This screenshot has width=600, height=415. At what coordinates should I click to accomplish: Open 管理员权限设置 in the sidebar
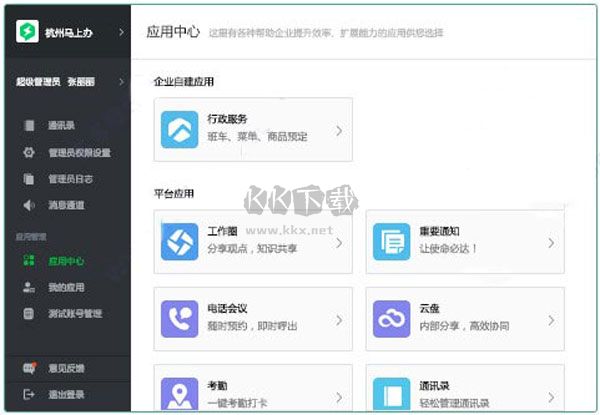80,153
